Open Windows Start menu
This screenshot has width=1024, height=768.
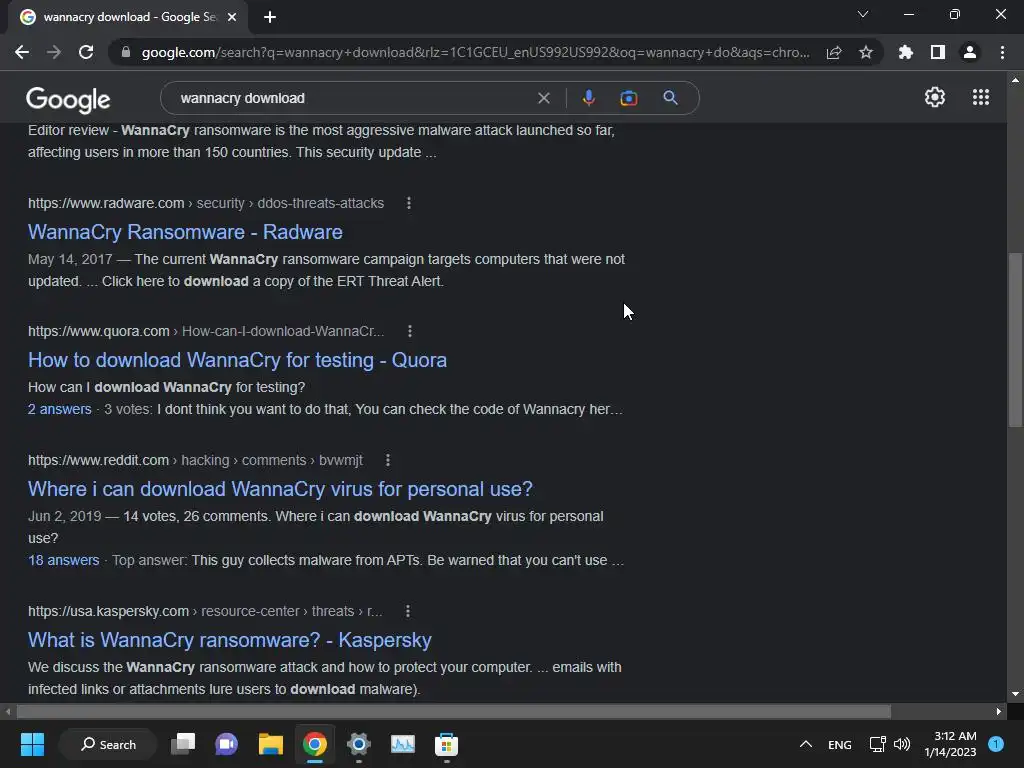pos(32,744)
